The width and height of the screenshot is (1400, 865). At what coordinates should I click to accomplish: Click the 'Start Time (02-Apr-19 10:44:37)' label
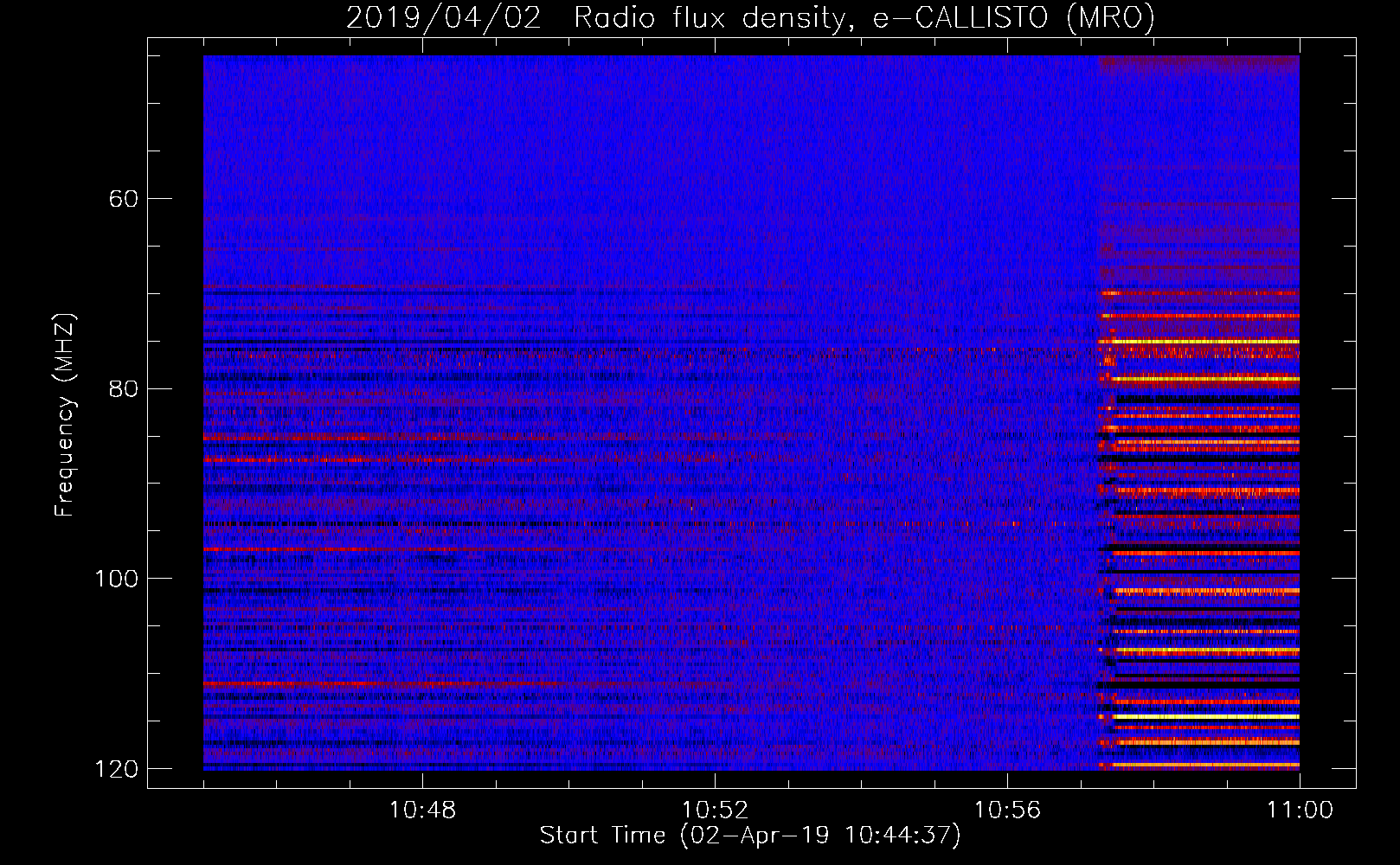pyautogui.click(x=750, y=836)
